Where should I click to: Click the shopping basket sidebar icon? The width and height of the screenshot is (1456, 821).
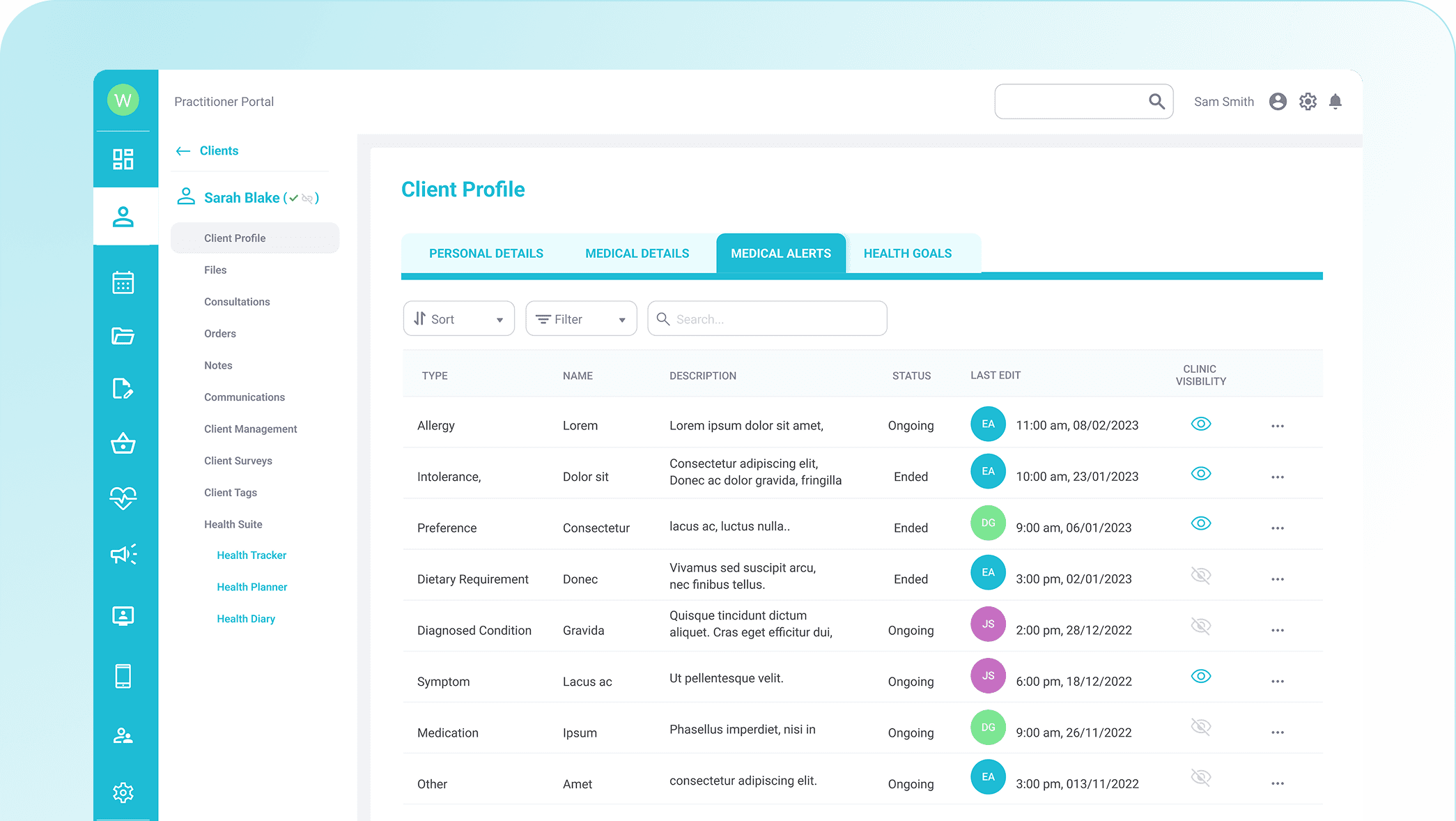coord(123,444)
